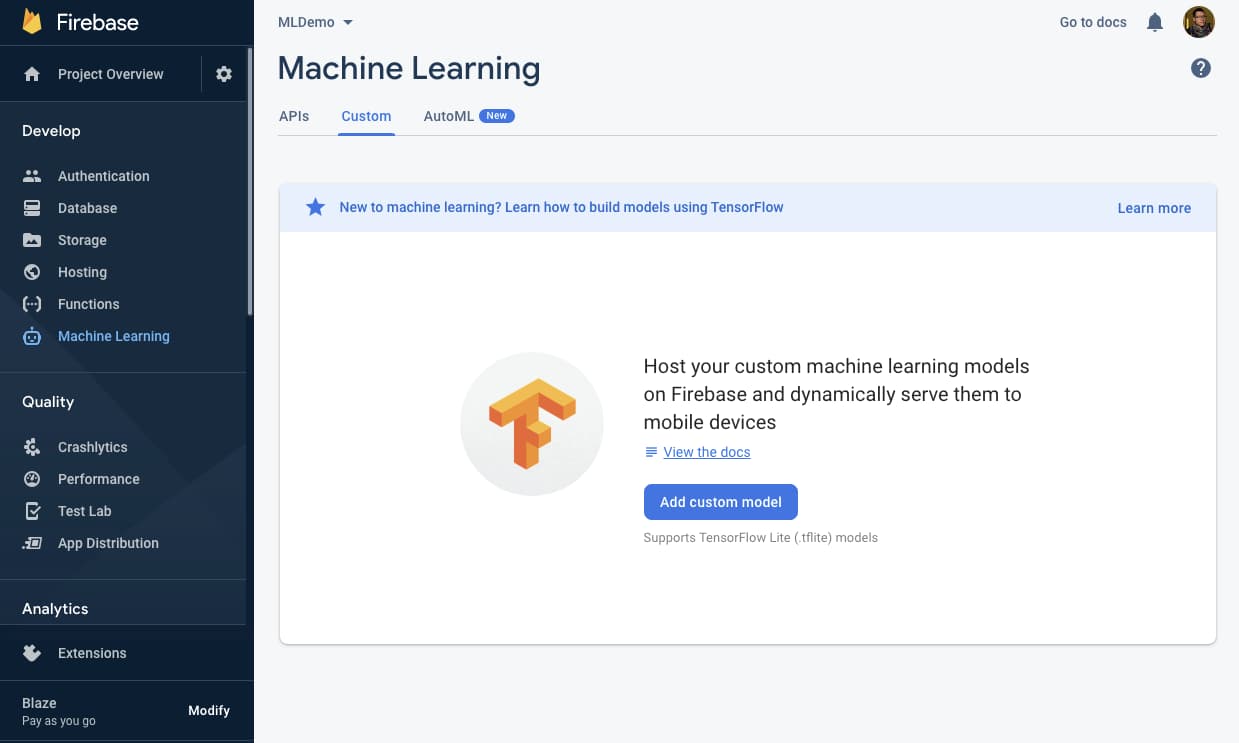The width and height of the screenshot is (1239, 743).
Task: Open Functions in the Develop section
Action: point(88,304)
